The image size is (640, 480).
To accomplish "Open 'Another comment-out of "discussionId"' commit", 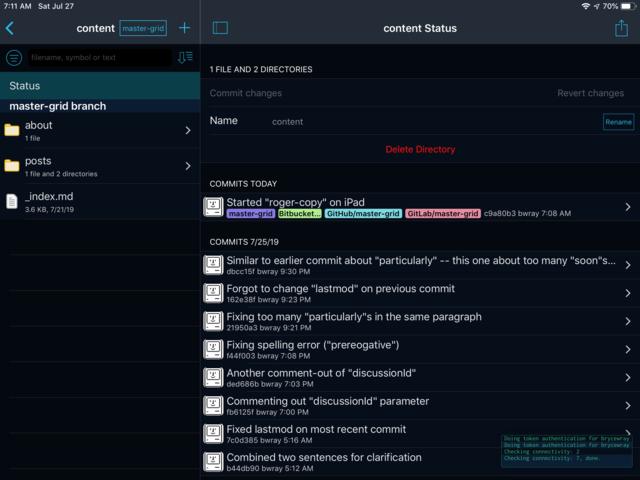I will point(420,378).
